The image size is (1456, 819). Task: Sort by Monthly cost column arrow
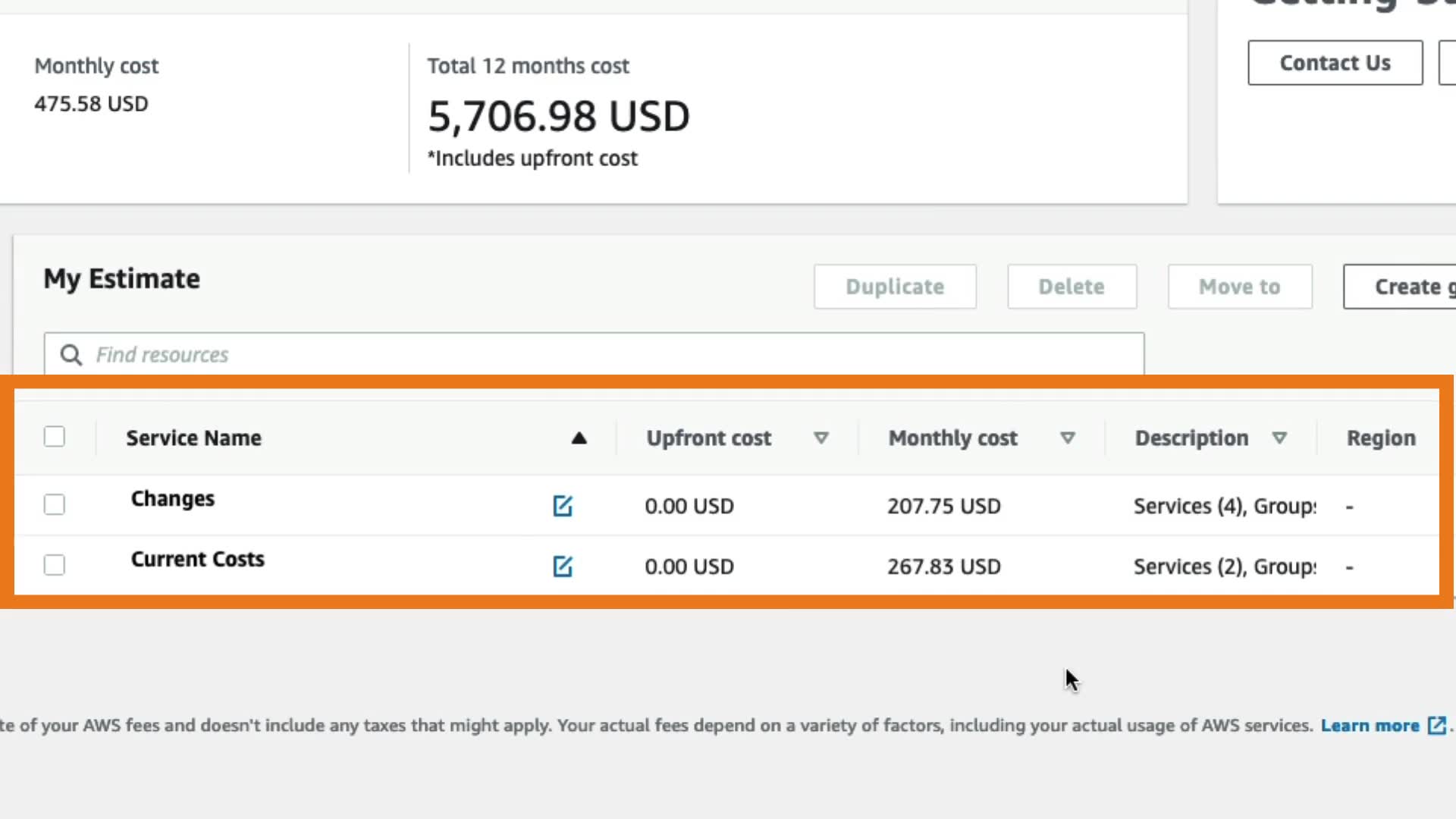tap(1067, 438)
